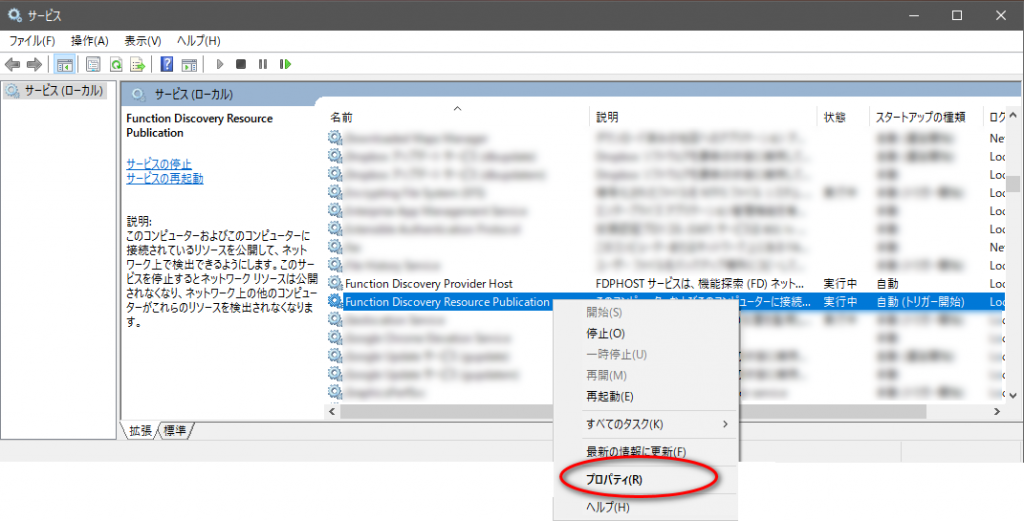Image resolution: width=1024 pixels, height=521 pixels.
Task: Select プロパティ(R) in the context menu
Action: click(x=614, y=480)
